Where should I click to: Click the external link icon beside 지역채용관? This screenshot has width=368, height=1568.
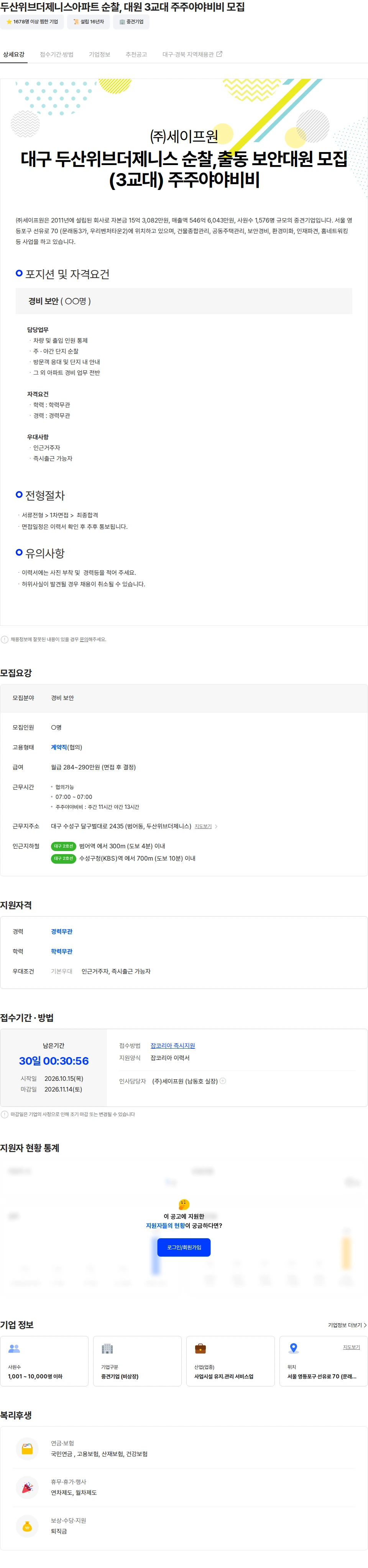point(219,54)
